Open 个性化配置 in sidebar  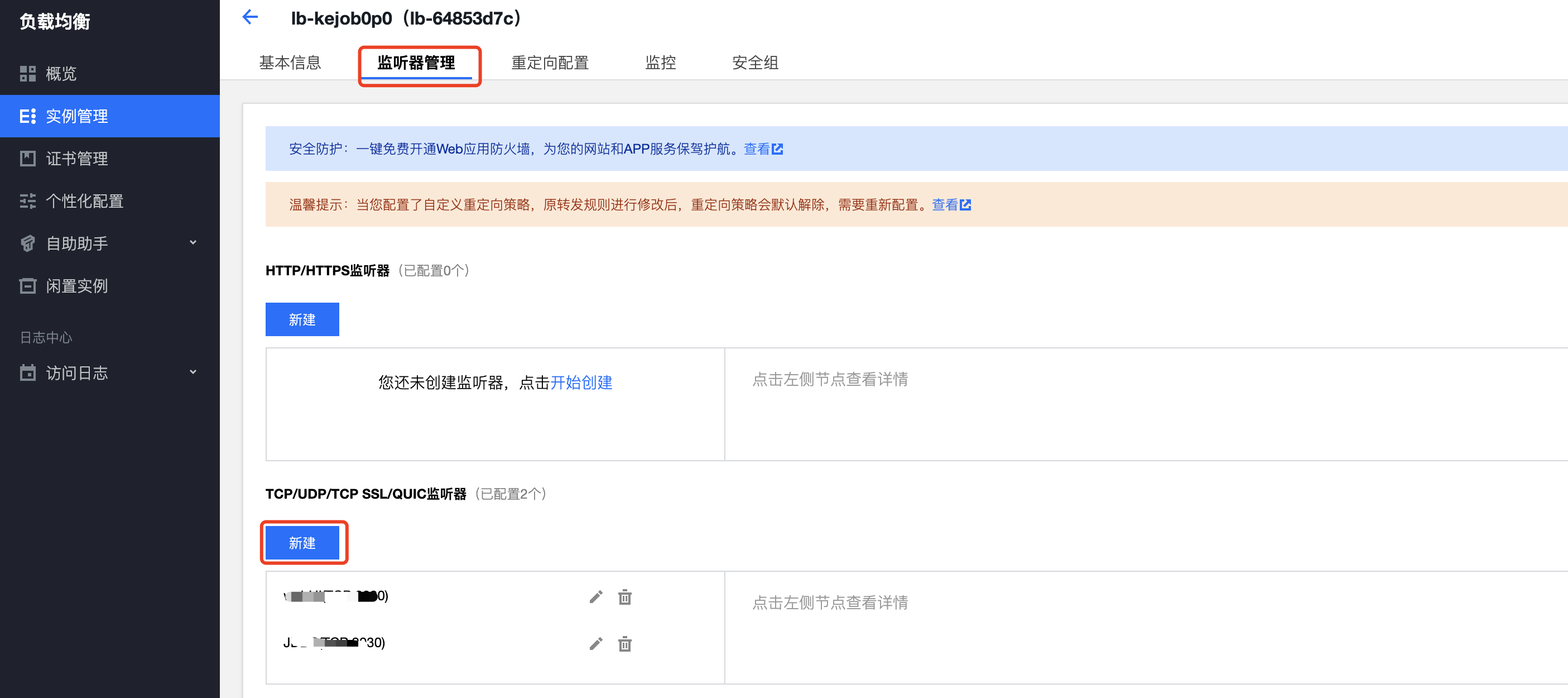[84, 201]
